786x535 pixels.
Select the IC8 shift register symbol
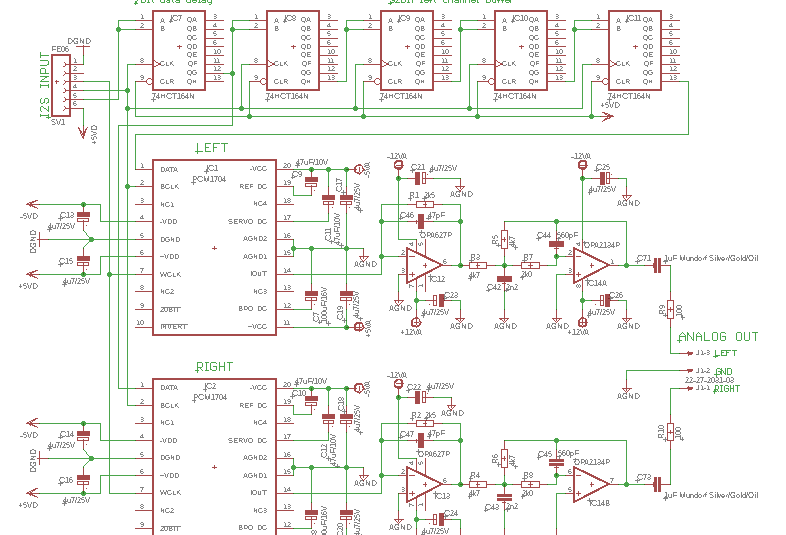tap(293, 50)
